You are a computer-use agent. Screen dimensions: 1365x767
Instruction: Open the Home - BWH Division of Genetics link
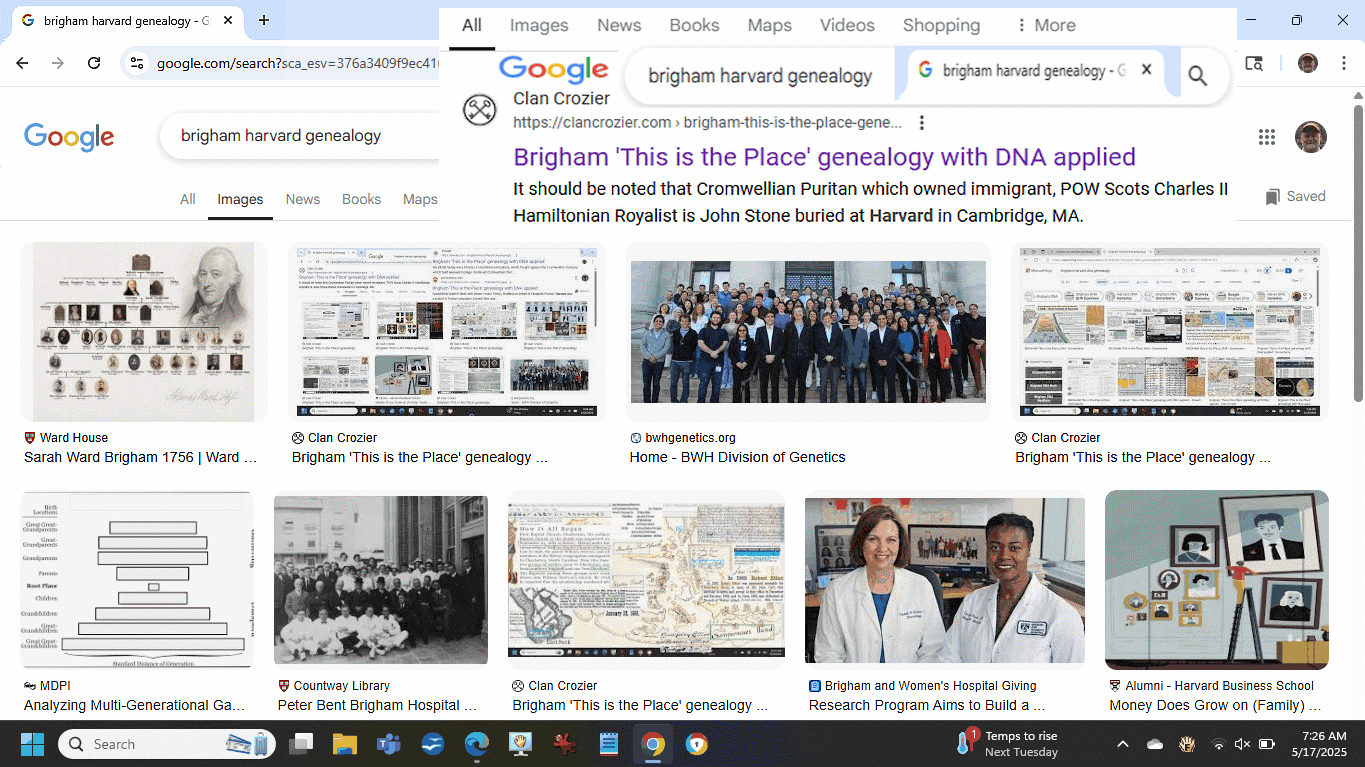click(737, 457)
